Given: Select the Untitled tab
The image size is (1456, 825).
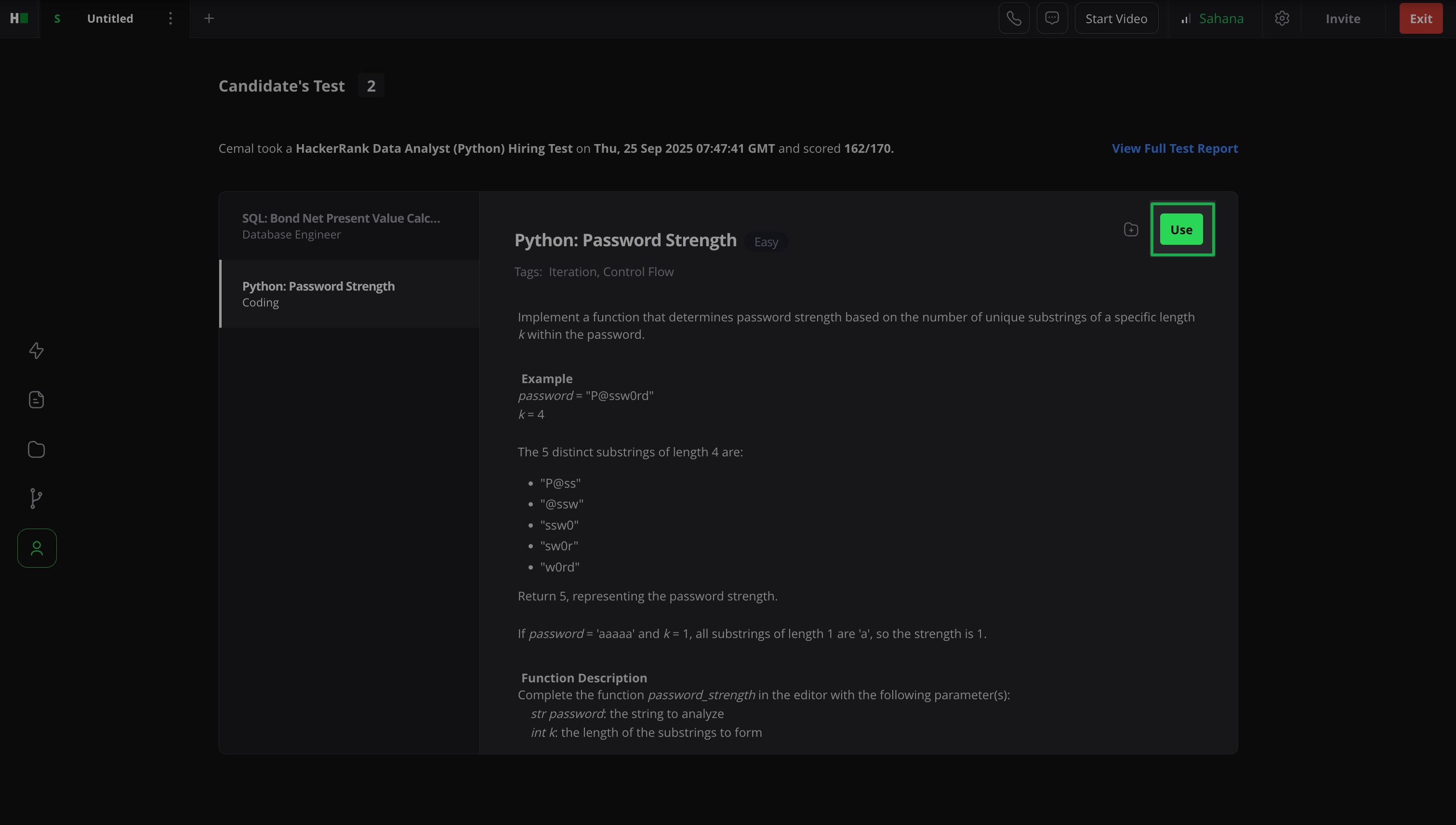Looking at the screenshot, I should [x=110, y=19].
